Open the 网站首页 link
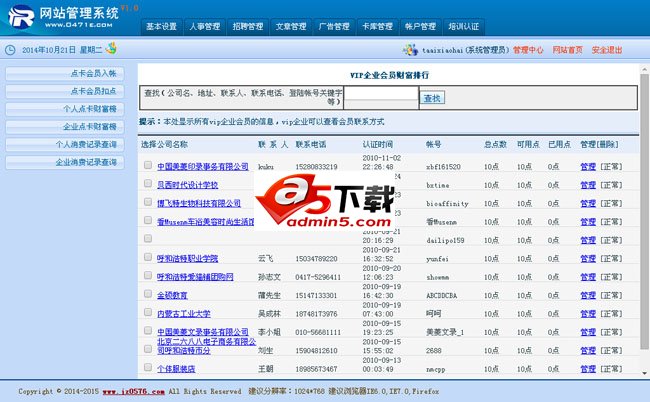The height and width of the screenshot is (402, 650). tap(568, 50)
